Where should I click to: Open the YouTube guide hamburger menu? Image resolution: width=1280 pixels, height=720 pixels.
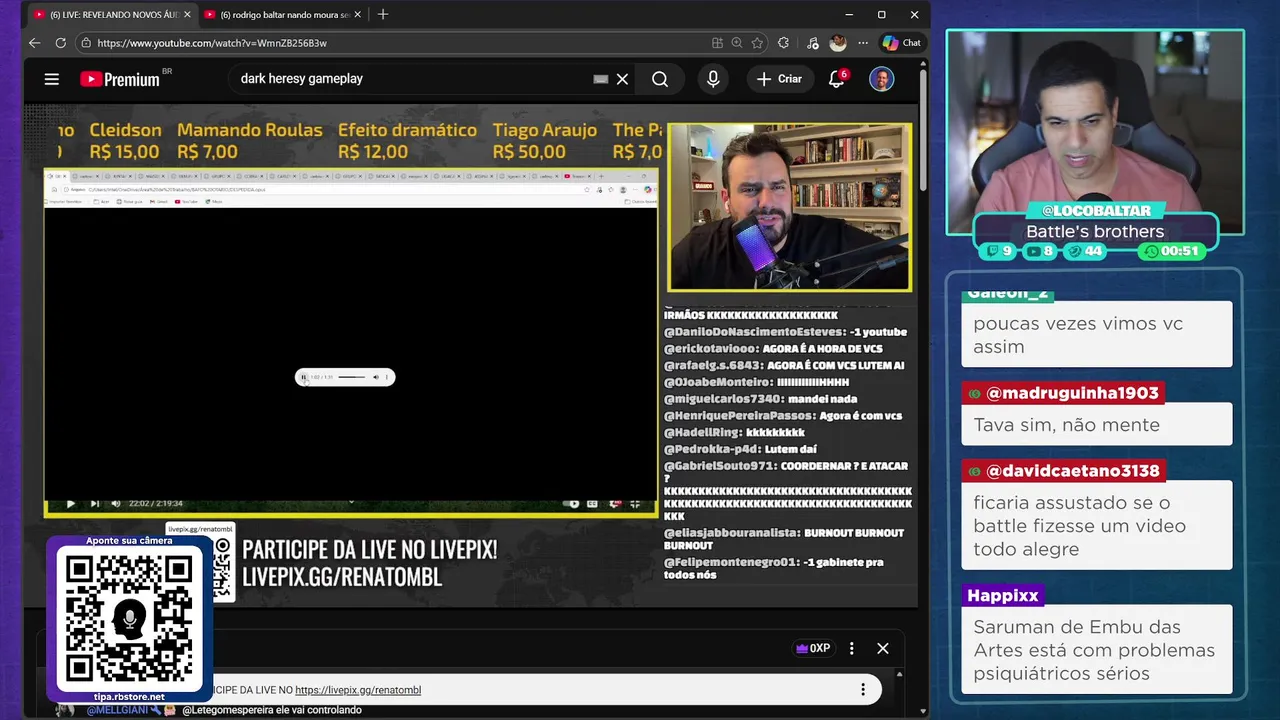(x=52, y=79)
